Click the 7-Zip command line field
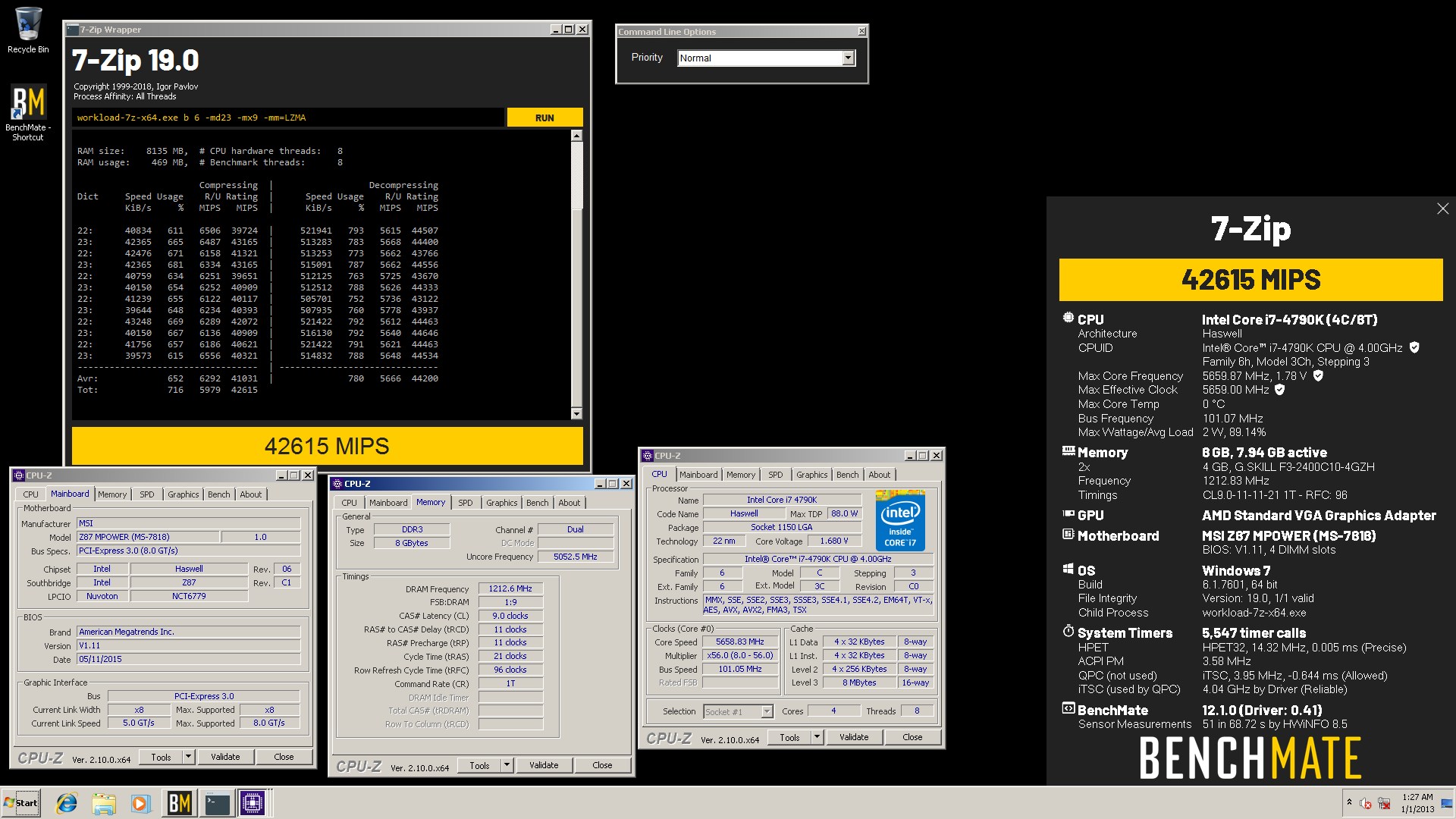Screen dimensions: 1456x819 [x=288, y=118]
